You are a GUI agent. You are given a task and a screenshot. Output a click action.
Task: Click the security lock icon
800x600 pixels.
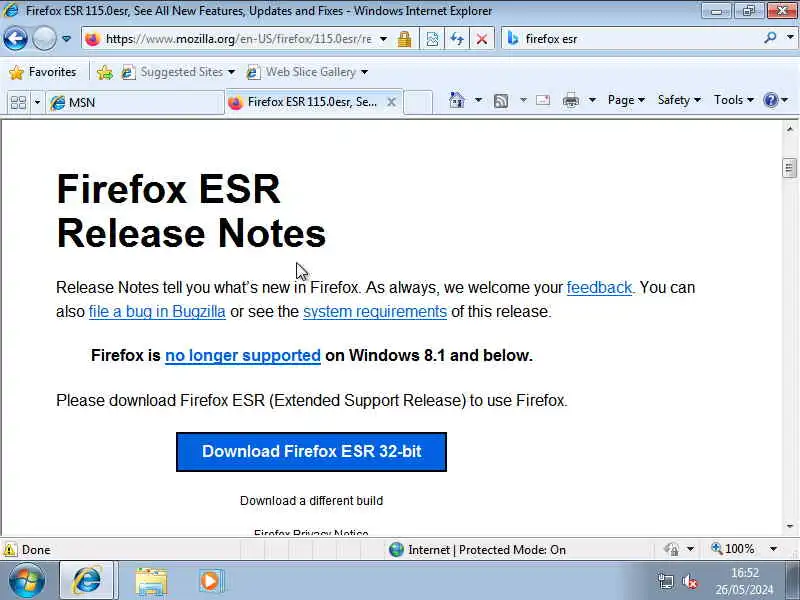(x=405, y=39)
